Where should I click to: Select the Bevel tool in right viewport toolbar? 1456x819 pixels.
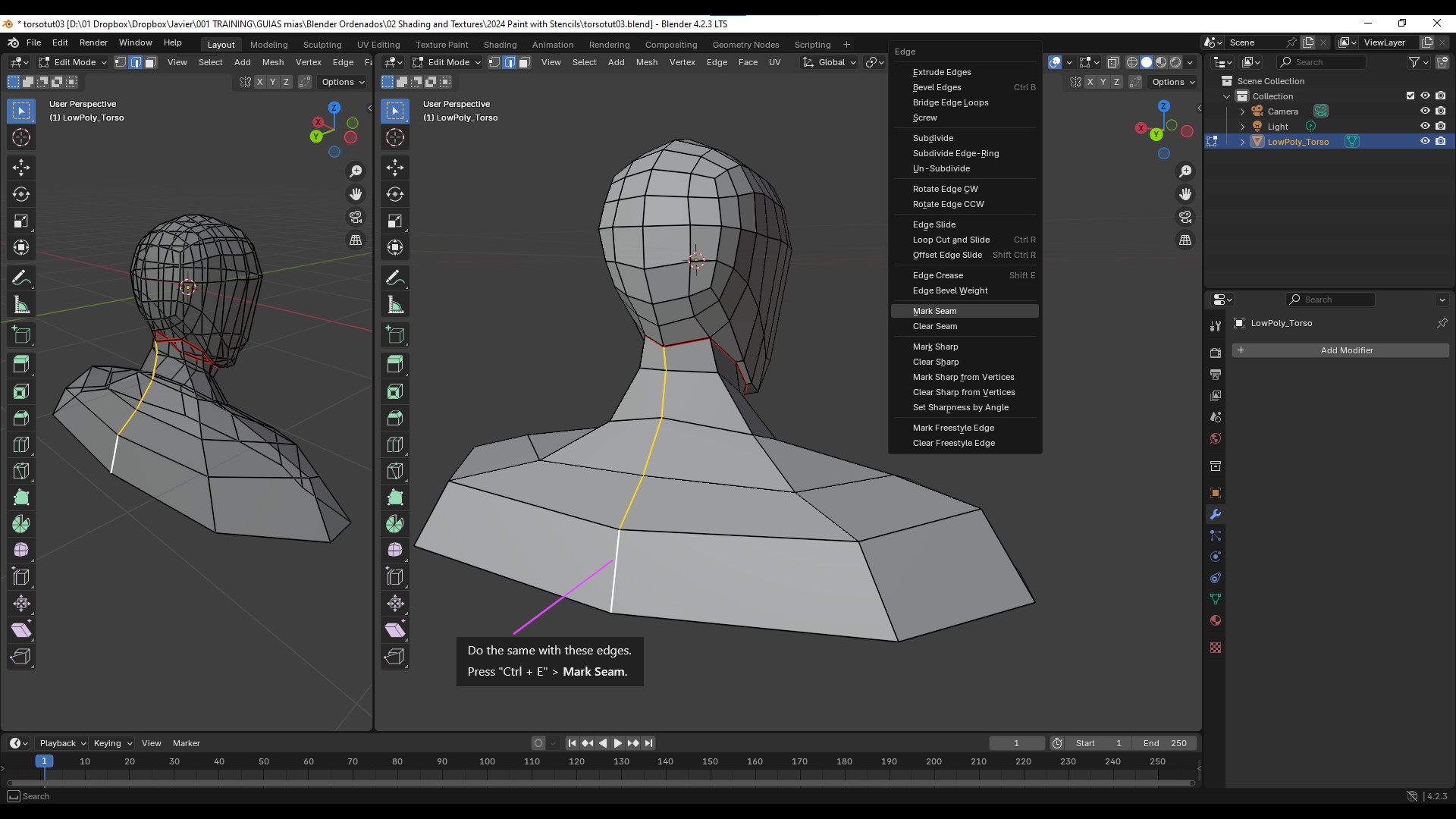point(395,418)
